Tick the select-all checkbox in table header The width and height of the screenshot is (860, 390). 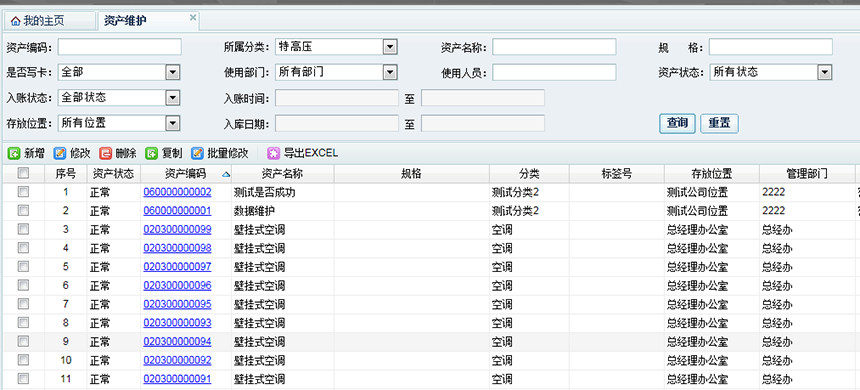pyautogui.click(x=23, y=173)
